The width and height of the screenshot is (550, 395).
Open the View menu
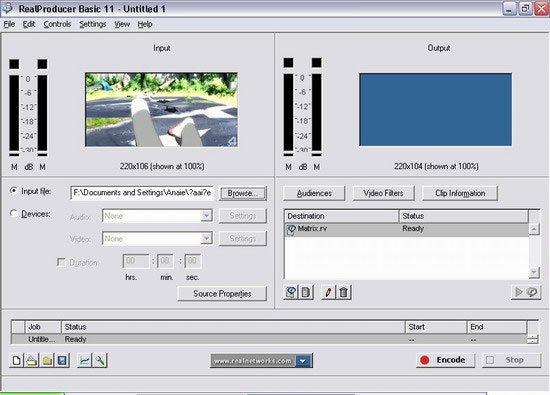pyautogui.click(x=122, y=24)
